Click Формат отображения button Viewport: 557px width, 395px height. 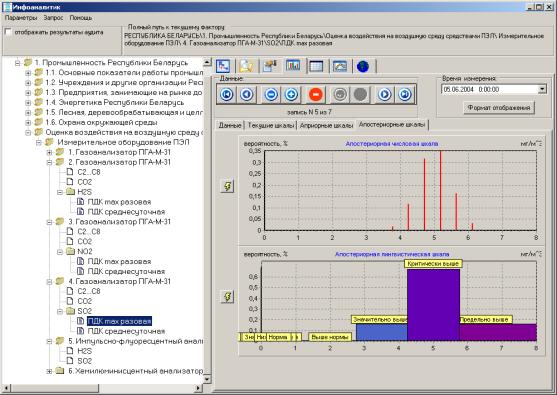[499, 107]
